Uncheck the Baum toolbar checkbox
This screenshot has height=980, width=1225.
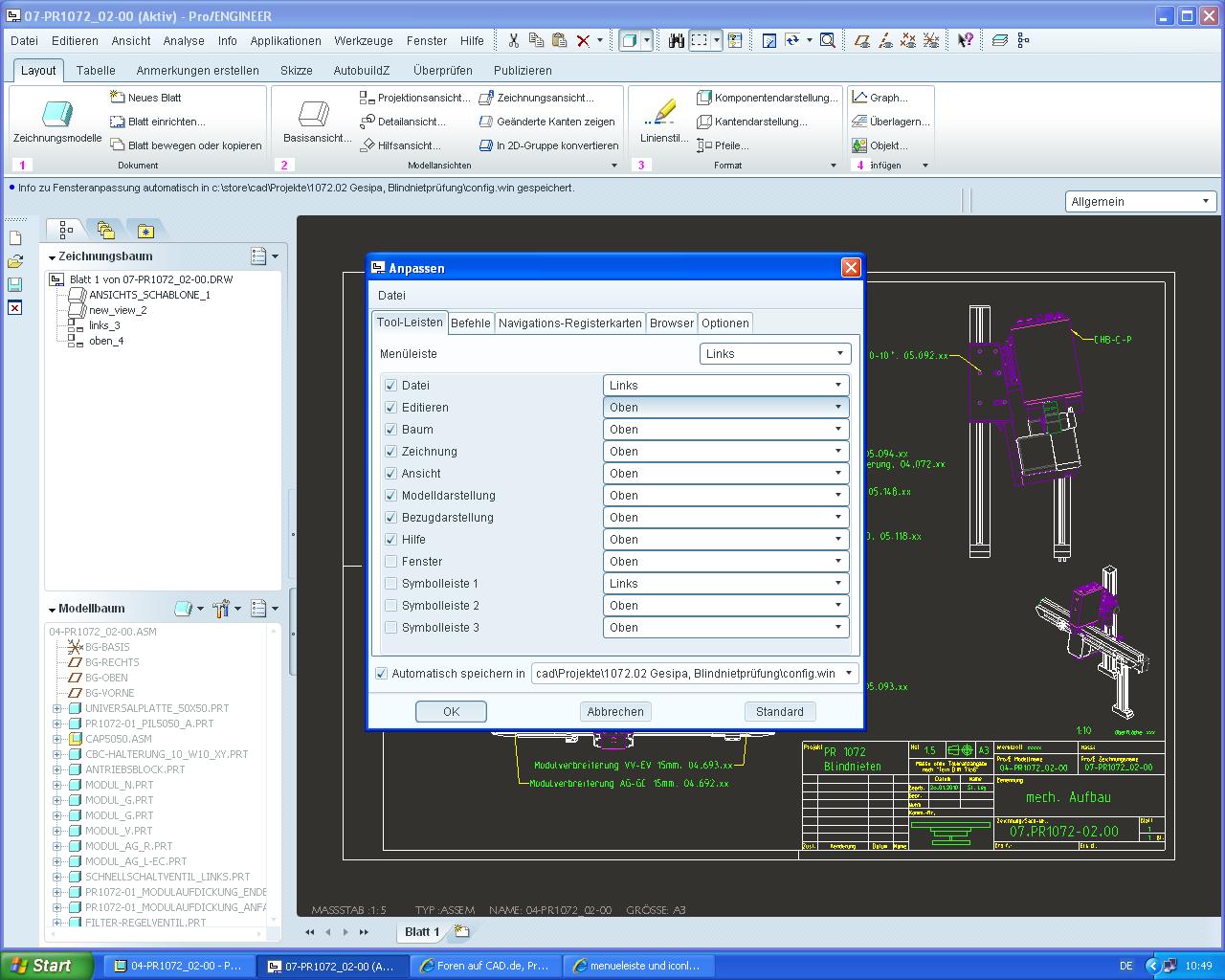(x=390, y=429)
